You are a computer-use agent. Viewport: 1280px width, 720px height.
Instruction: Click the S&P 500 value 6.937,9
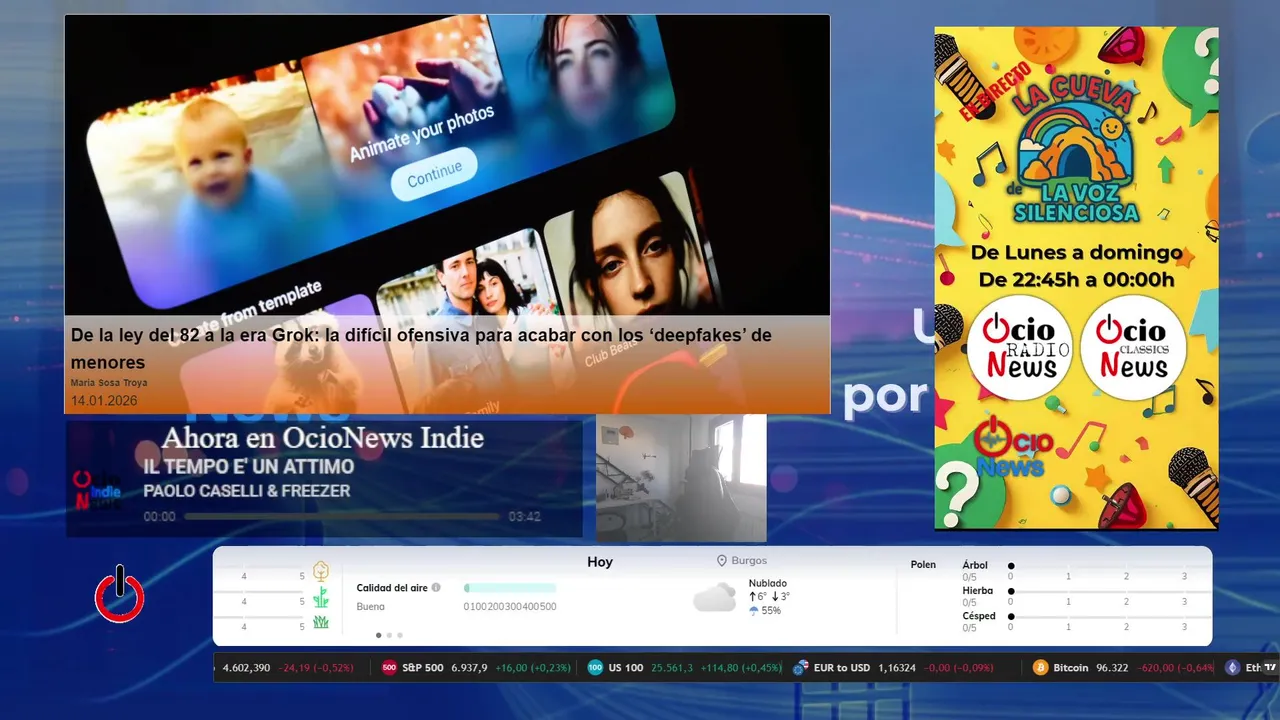pyautogui.click(x=469, y=667)
